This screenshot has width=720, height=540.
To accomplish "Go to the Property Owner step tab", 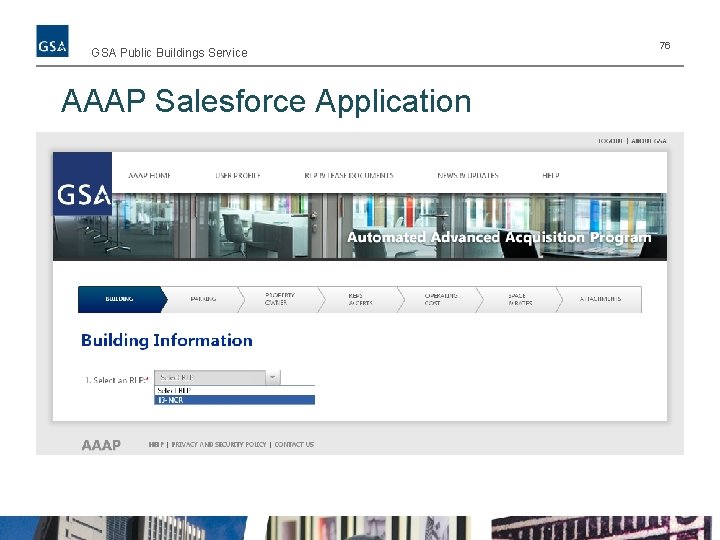I will tap(280, 299).
